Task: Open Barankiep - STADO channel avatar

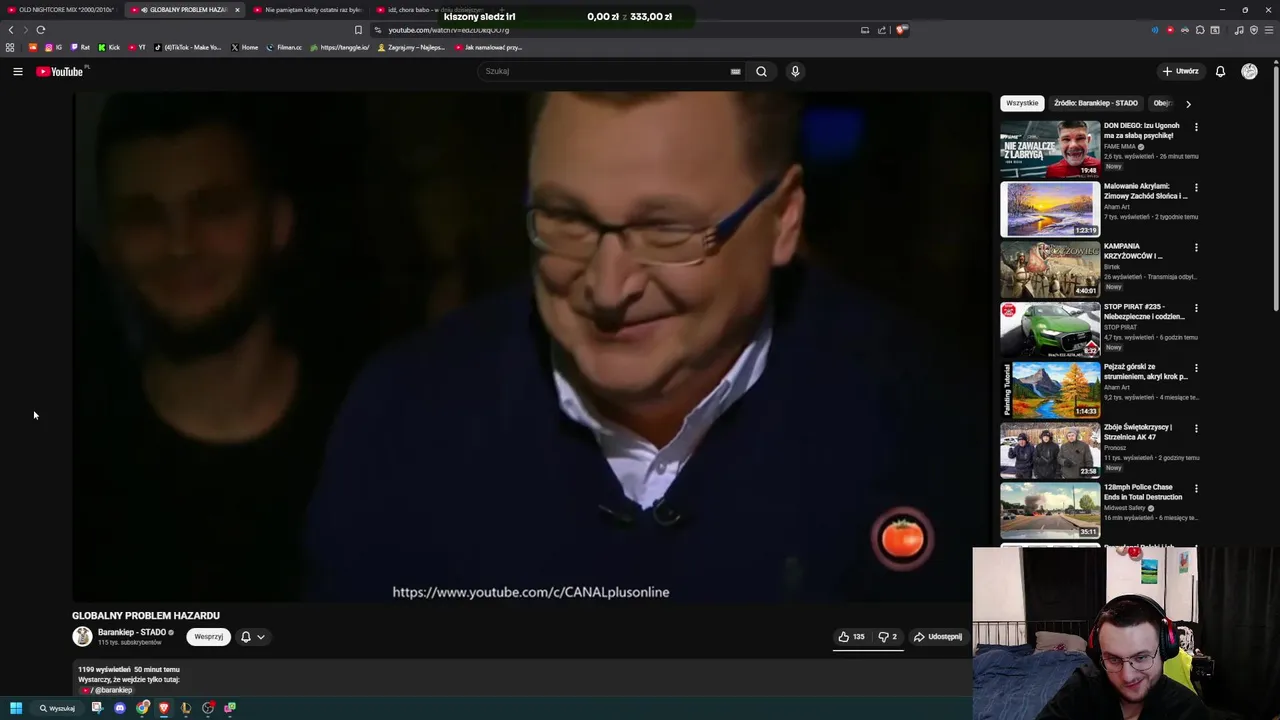Action: point(82,636)
